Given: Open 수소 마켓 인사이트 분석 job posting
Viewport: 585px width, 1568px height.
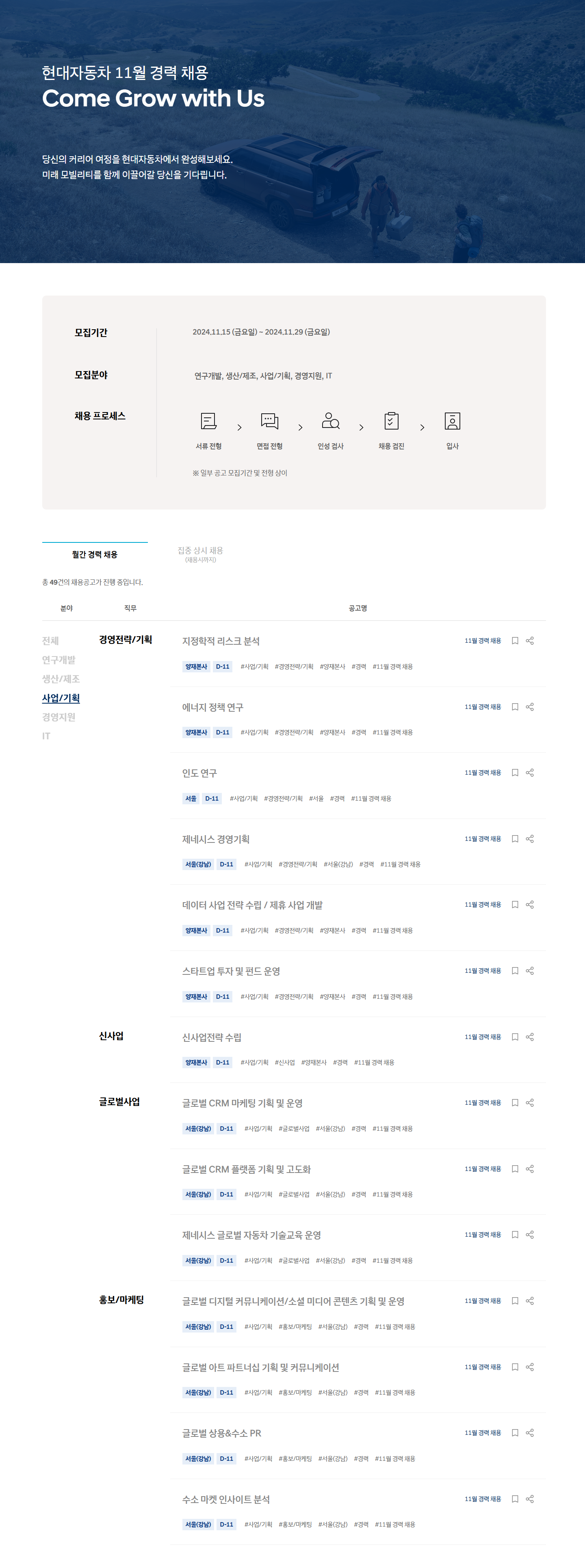Looking at the screenshot, I should pos(226,1500).
